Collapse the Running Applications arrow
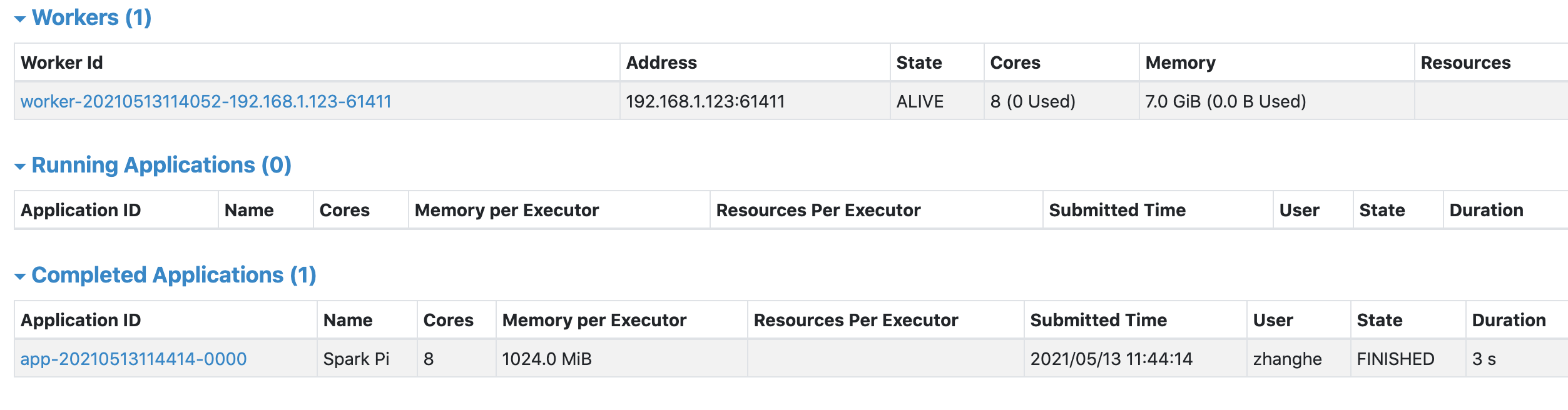1568x410 pixels. point(20,166)
